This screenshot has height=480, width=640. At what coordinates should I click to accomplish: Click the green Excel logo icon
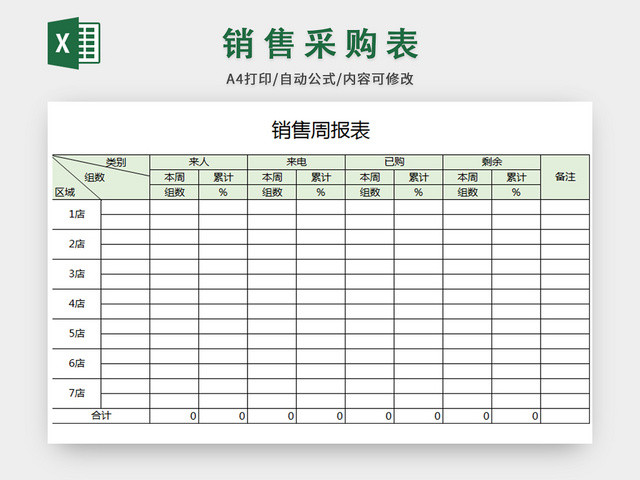(x=74, y=43)
